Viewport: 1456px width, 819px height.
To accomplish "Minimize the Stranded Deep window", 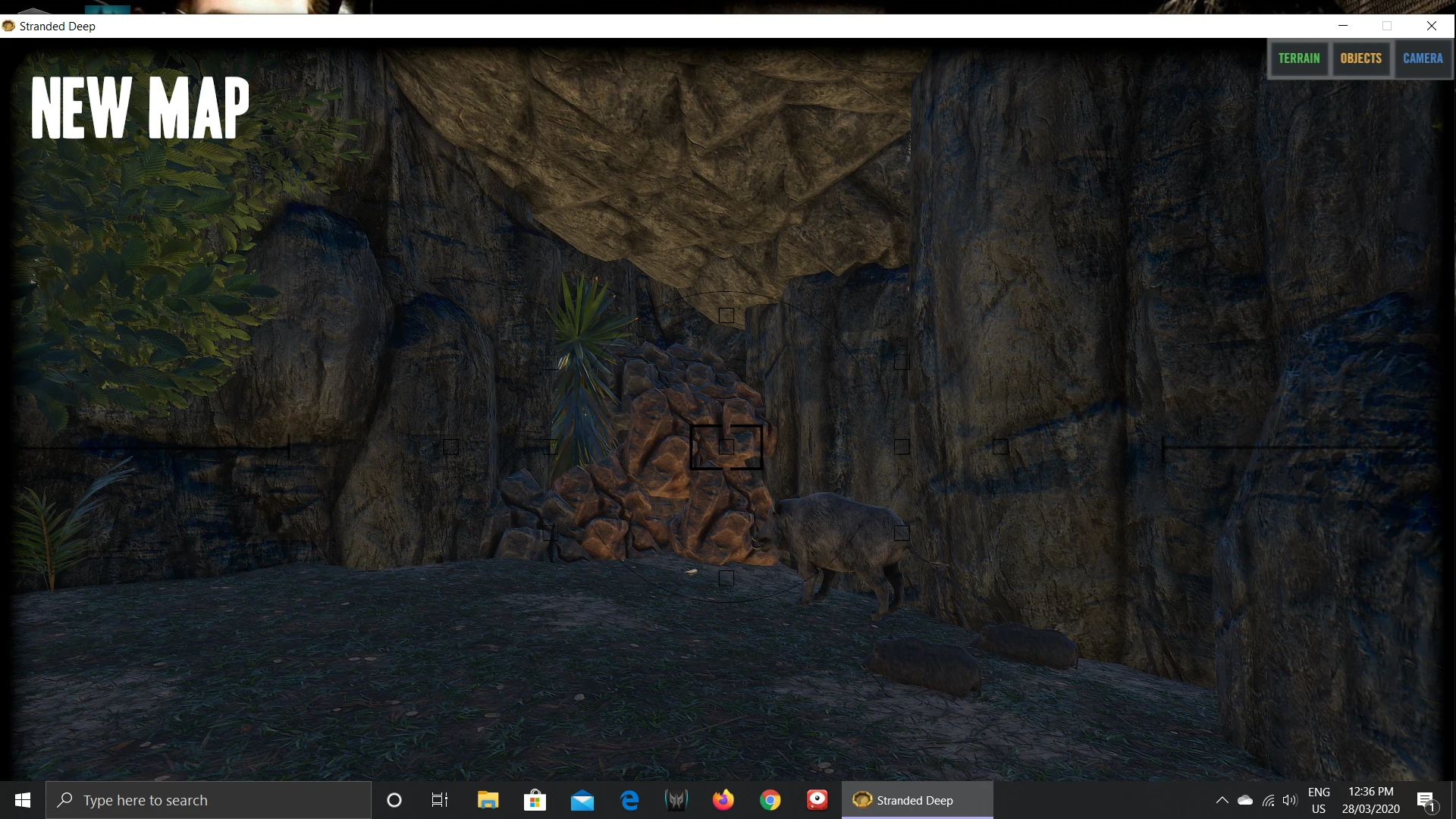I will (1343, 26).
